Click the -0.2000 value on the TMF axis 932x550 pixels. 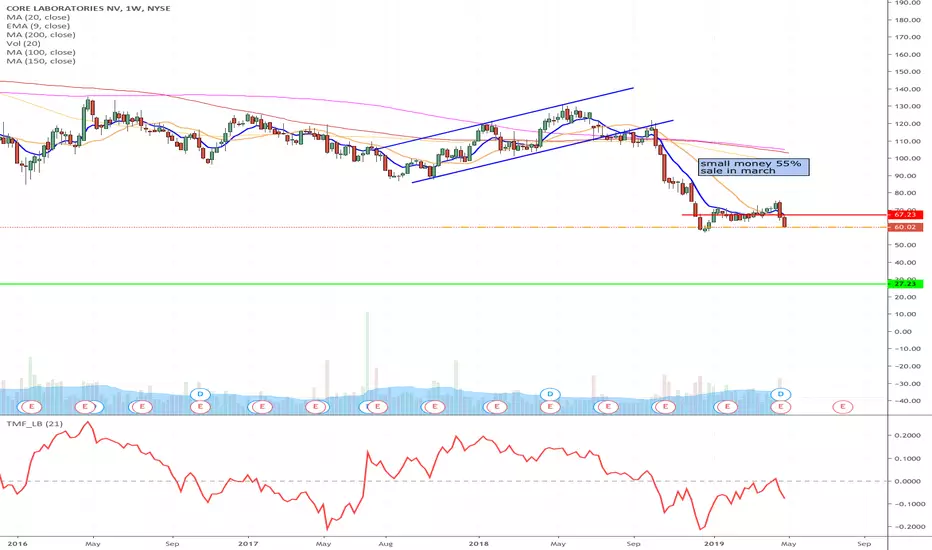(x=909, y=527)
